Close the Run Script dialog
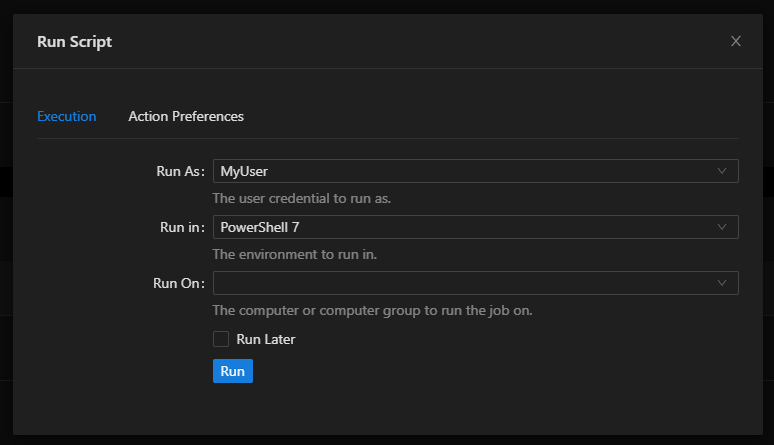This screenshot has width=774, height=445. [x=736, y=41]
